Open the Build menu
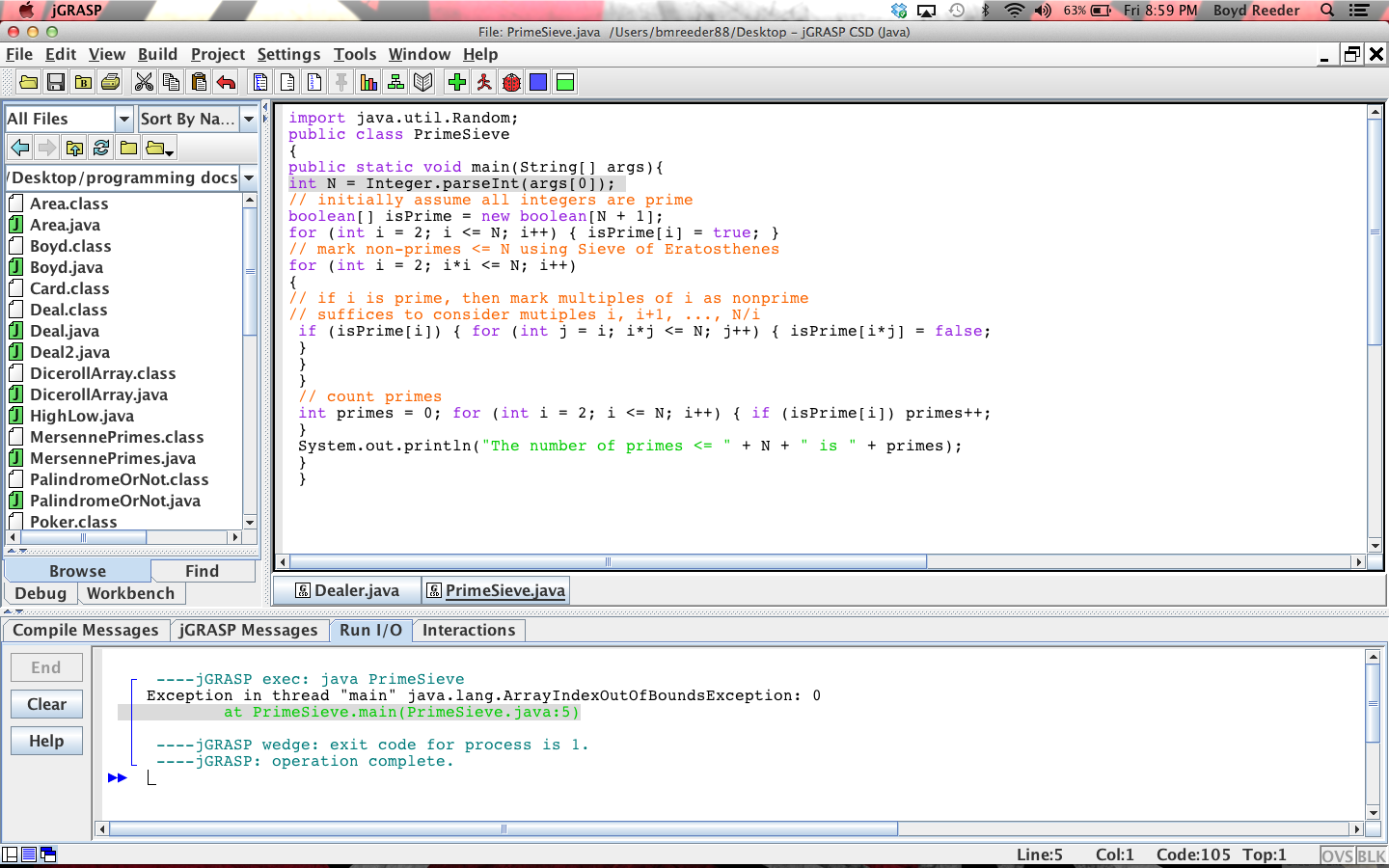Image resolution: width=1389 pixels, height=868 pixels. click(x=157, y=54)
